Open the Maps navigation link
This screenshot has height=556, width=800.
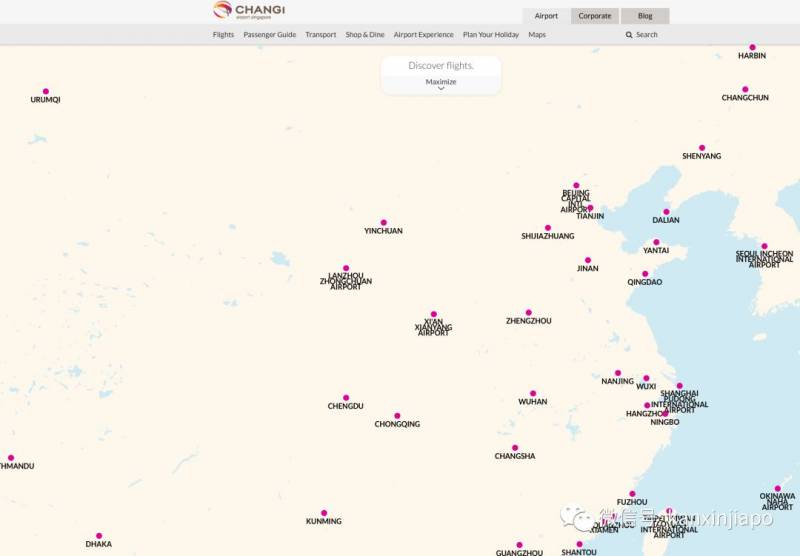pos(537,35)
